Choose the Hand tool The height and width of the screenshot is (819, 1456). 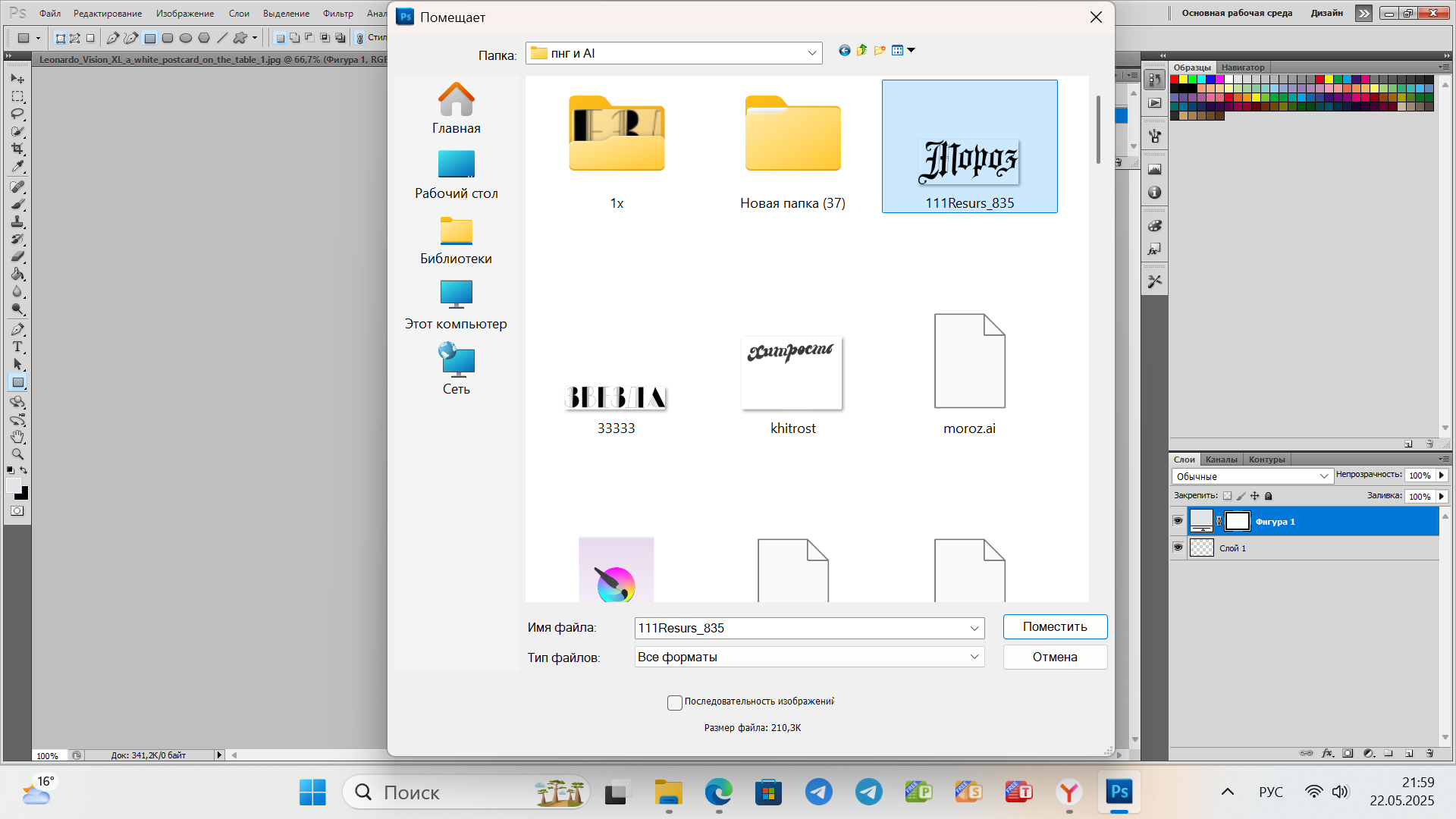tap(17, 437)
